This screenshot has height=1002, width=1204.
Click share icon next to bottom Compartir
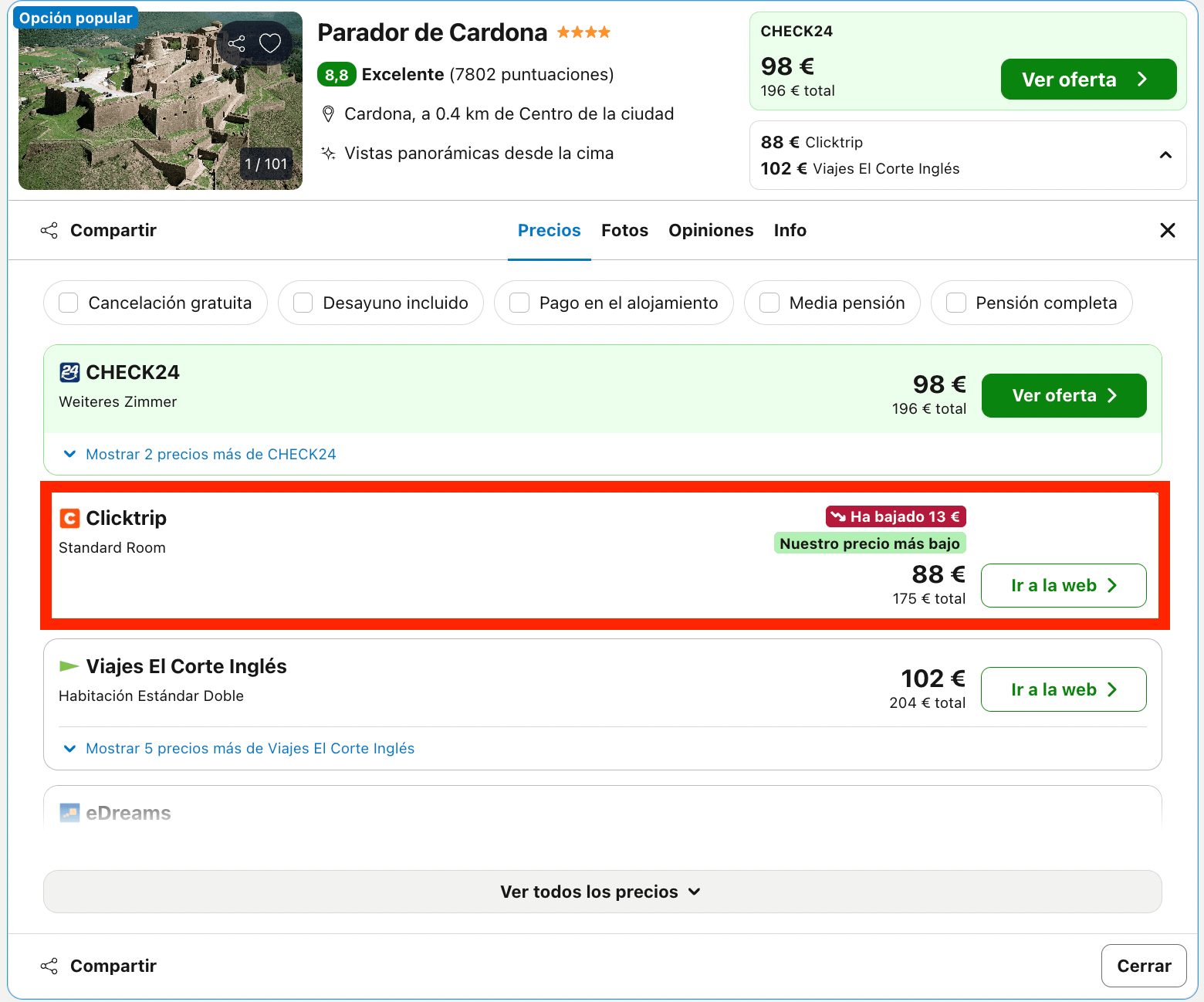(x=49, y=966)
